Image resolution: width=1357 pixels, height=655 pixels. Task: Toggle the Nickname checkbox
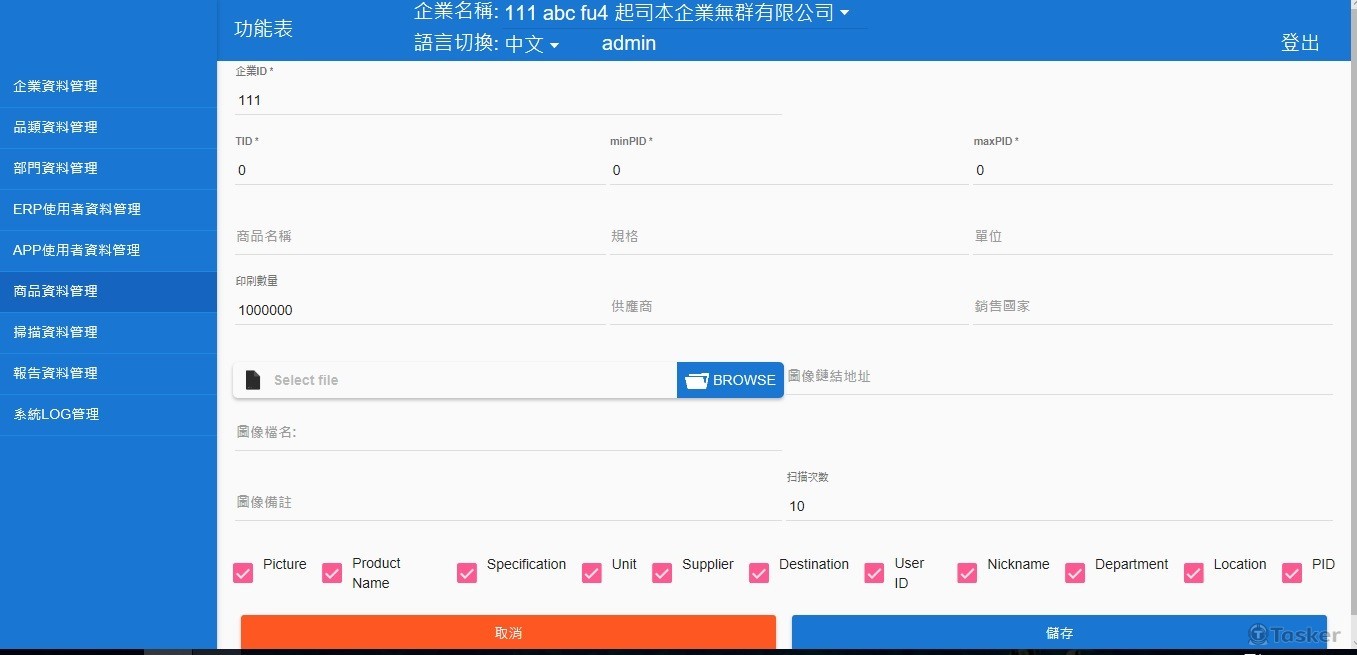967,573
